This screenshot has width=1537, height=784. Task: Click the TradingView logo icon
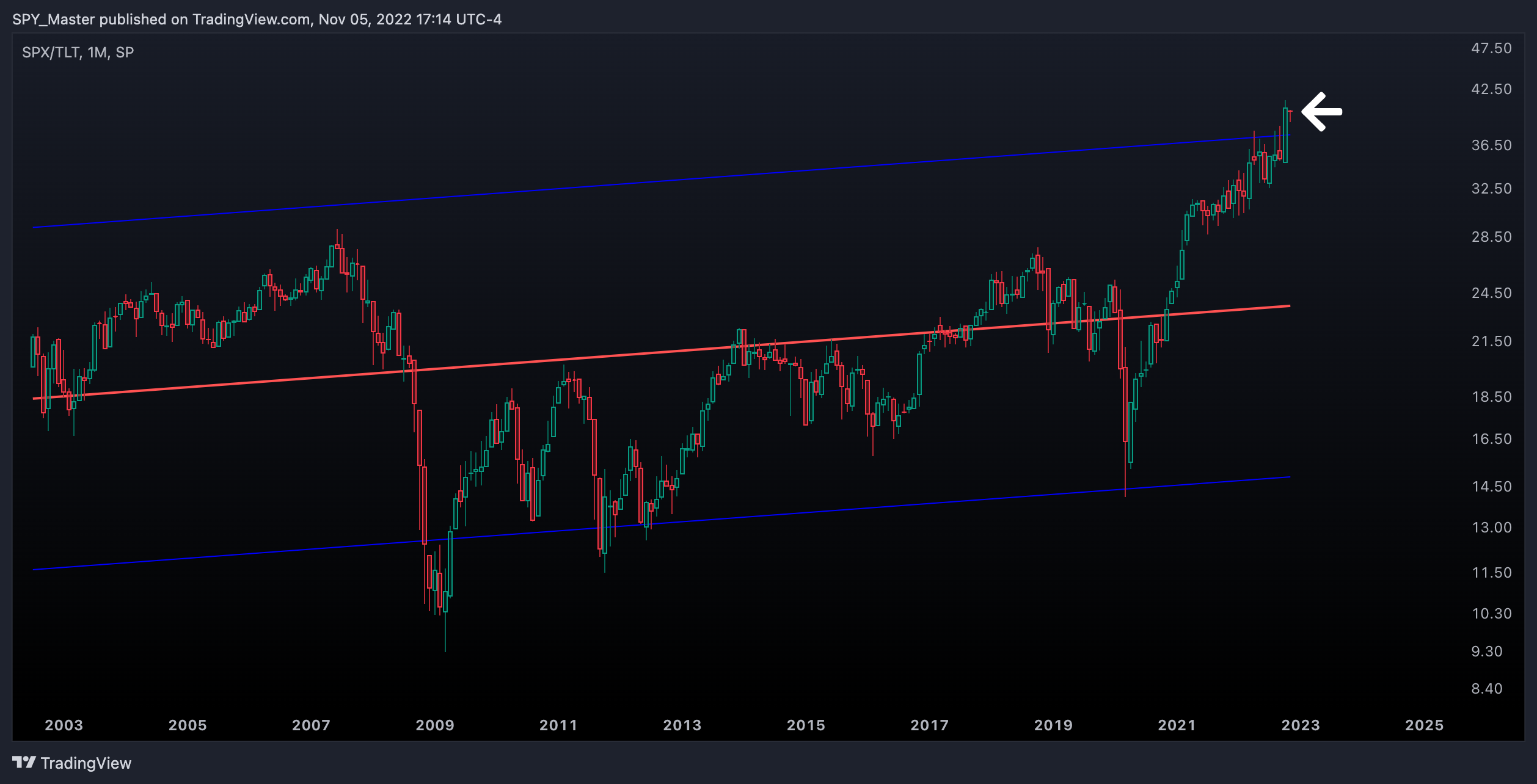click(24, 762)
